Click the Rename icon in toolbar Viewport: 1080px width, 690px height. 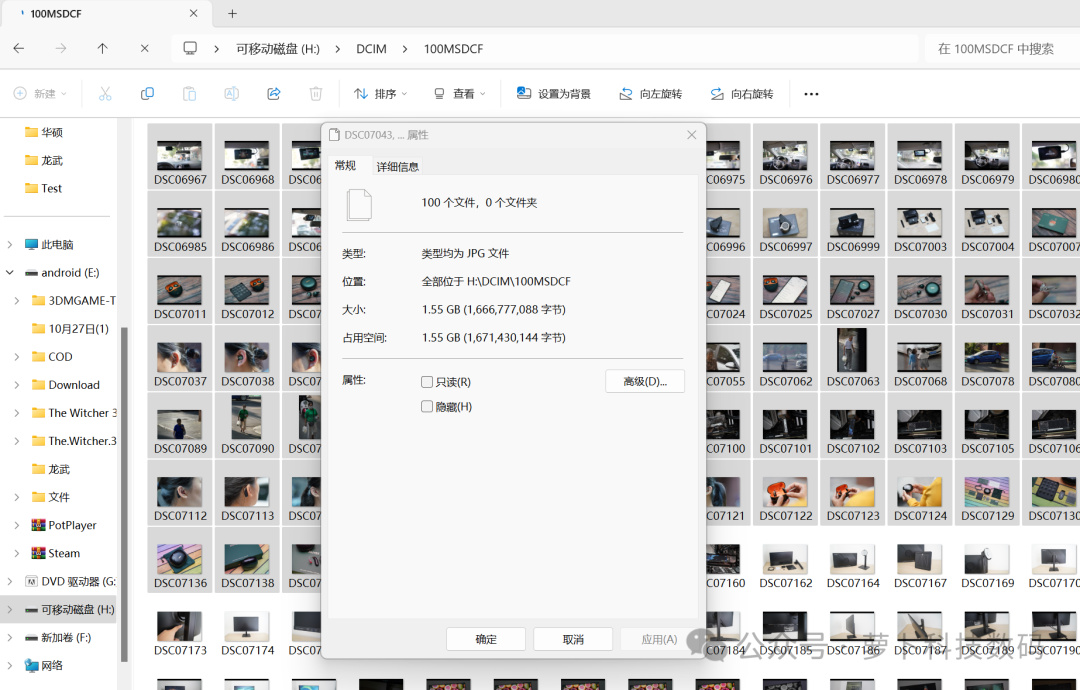(x=231, y=94)
